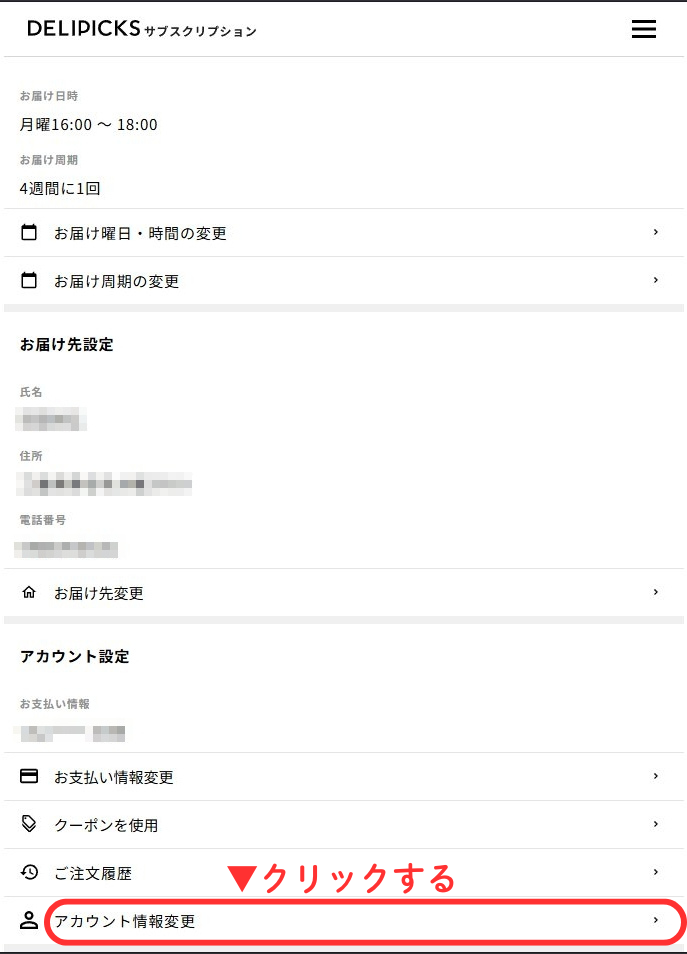View ご注文履歴

(92, 873)
